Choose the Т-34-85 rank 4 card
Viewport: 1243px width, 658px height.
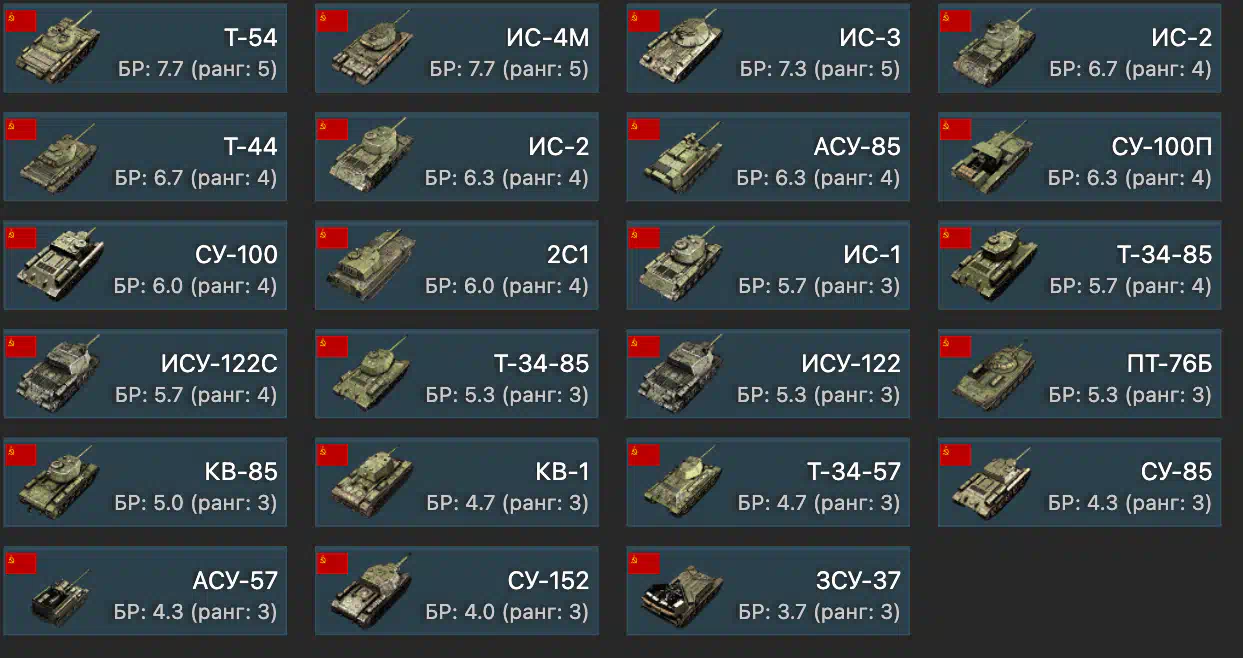tap(1079, 265)
